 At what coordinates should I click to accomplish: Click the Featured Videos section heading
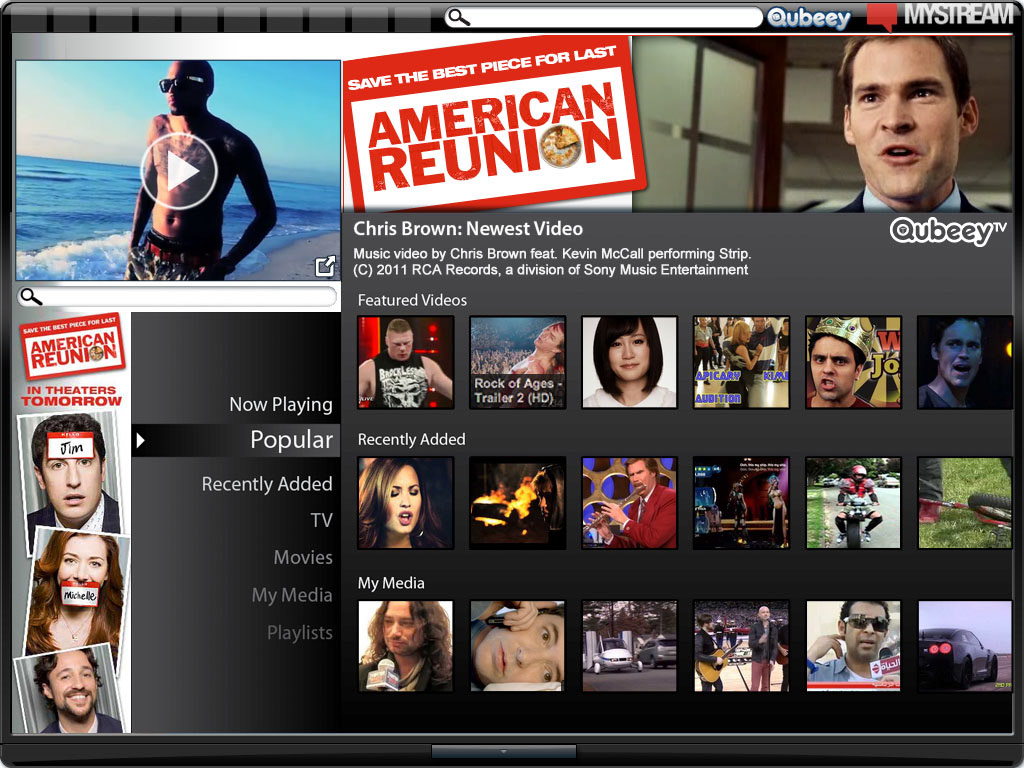click(412, 300)
